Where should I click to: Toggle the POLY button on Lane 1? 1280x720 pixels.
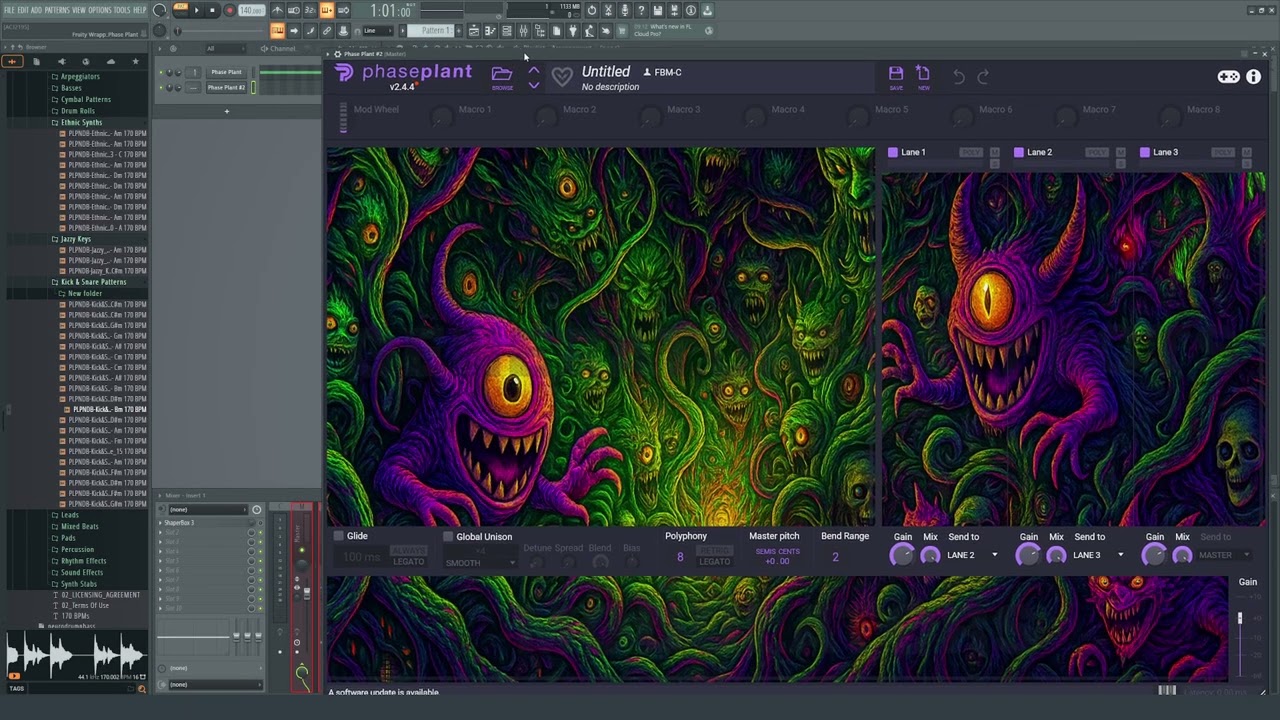tap(971, 152)
